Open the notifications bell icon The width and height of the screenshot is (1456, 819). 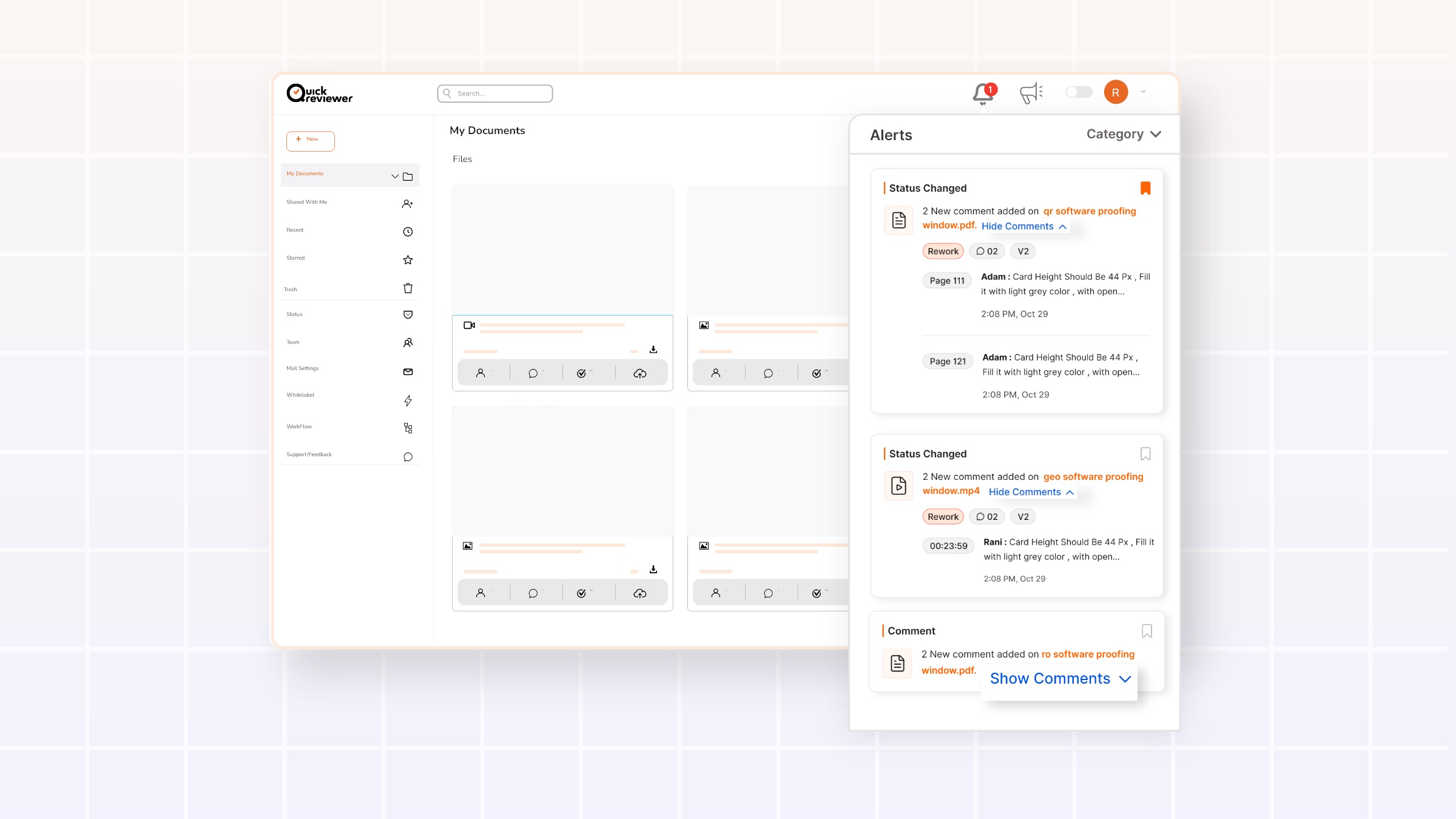(x=983, y=93)
